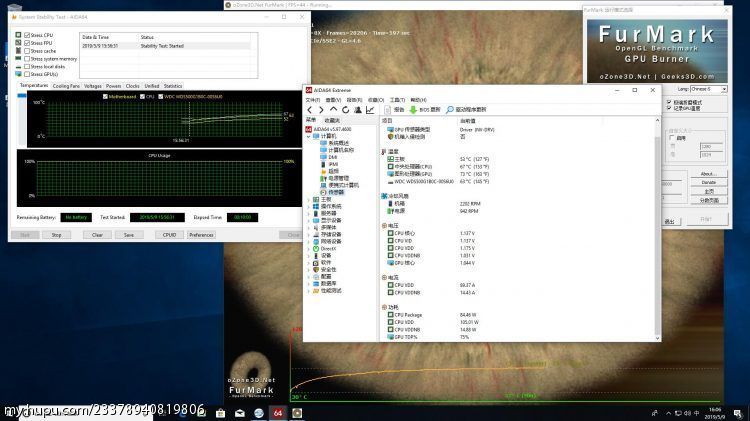The width and height of the screenshot is (750, 421).
Task: Click the driver update magnifier icon
Action: click(450, 110)
